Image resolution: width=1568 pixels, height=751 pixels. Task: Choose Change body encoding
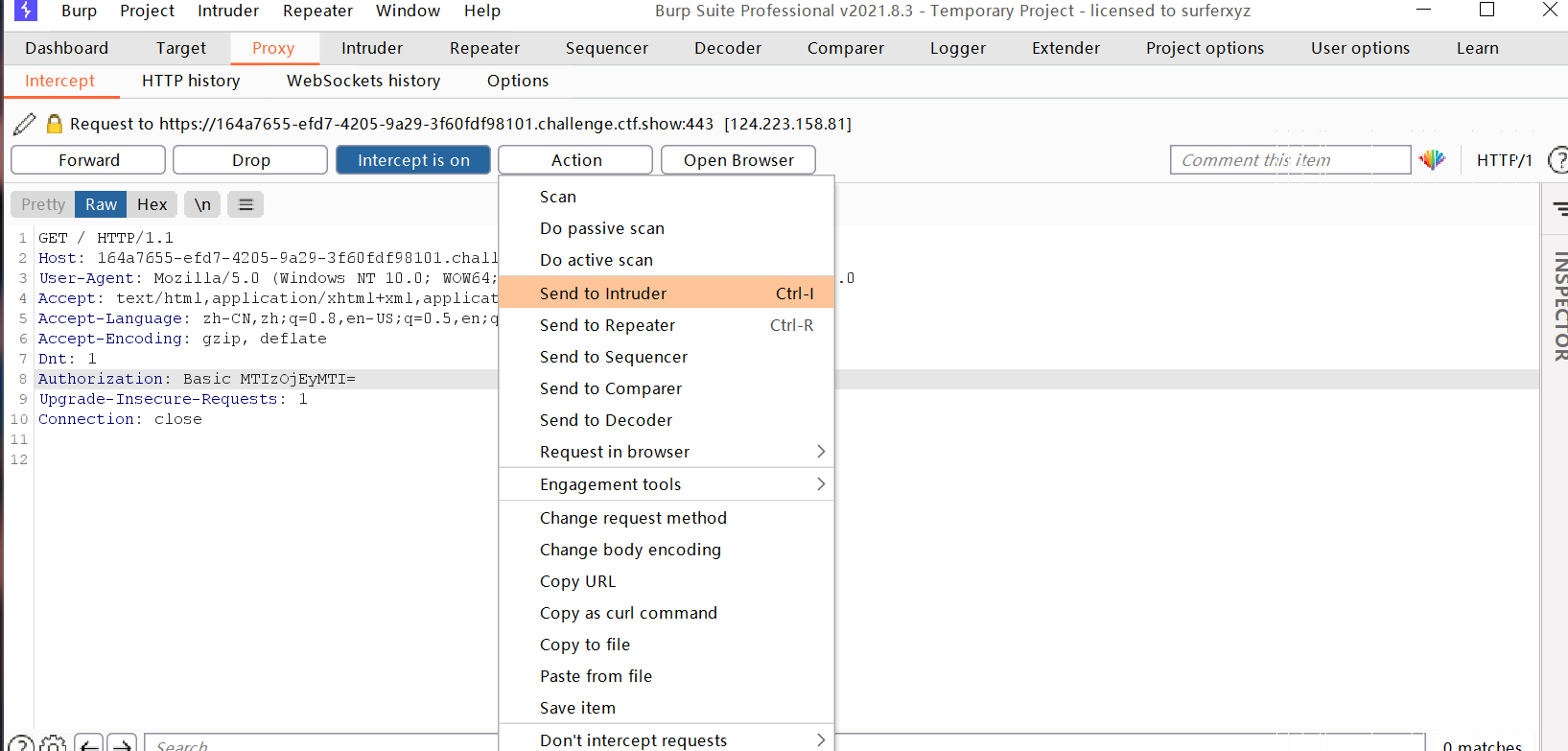pyautogui.click(x=667, y=550)
